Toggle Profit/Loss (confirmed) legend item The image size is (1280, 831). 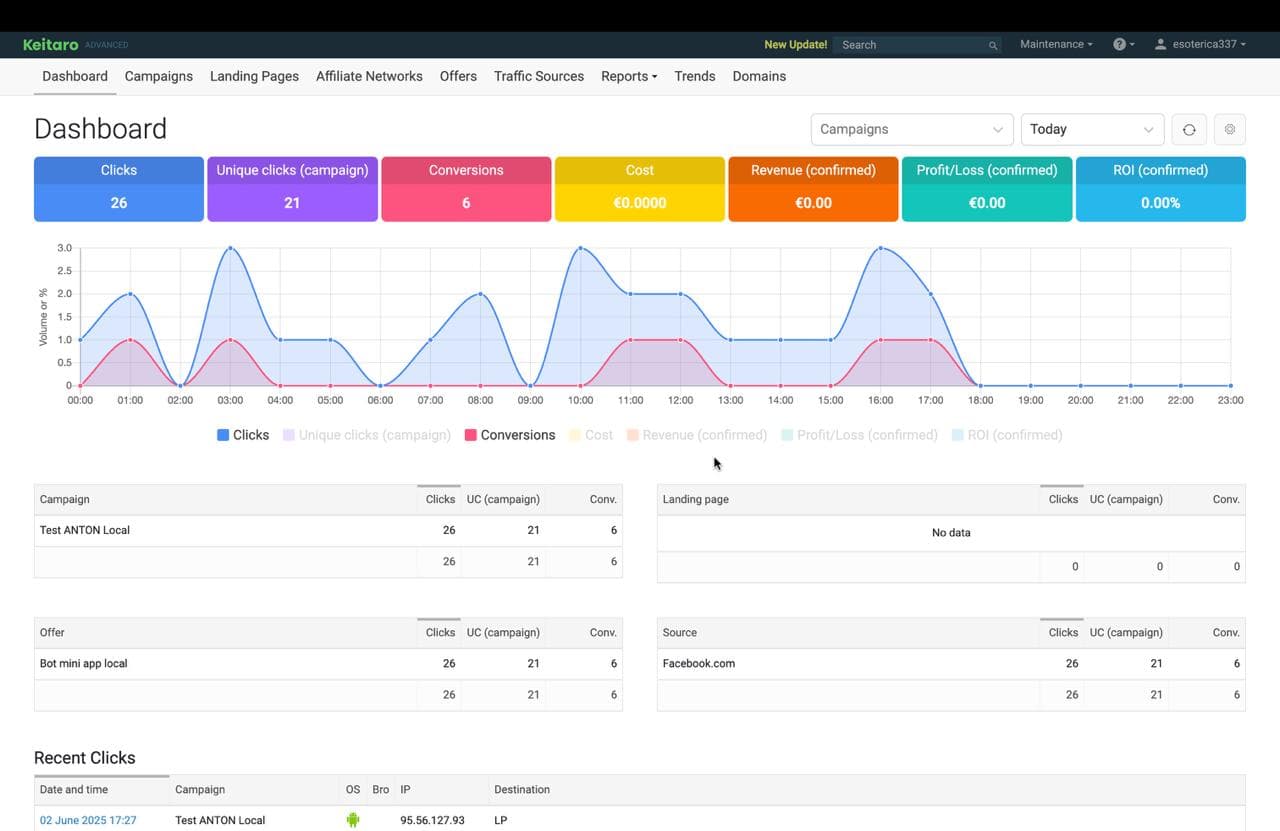click(x=859, y=435)
